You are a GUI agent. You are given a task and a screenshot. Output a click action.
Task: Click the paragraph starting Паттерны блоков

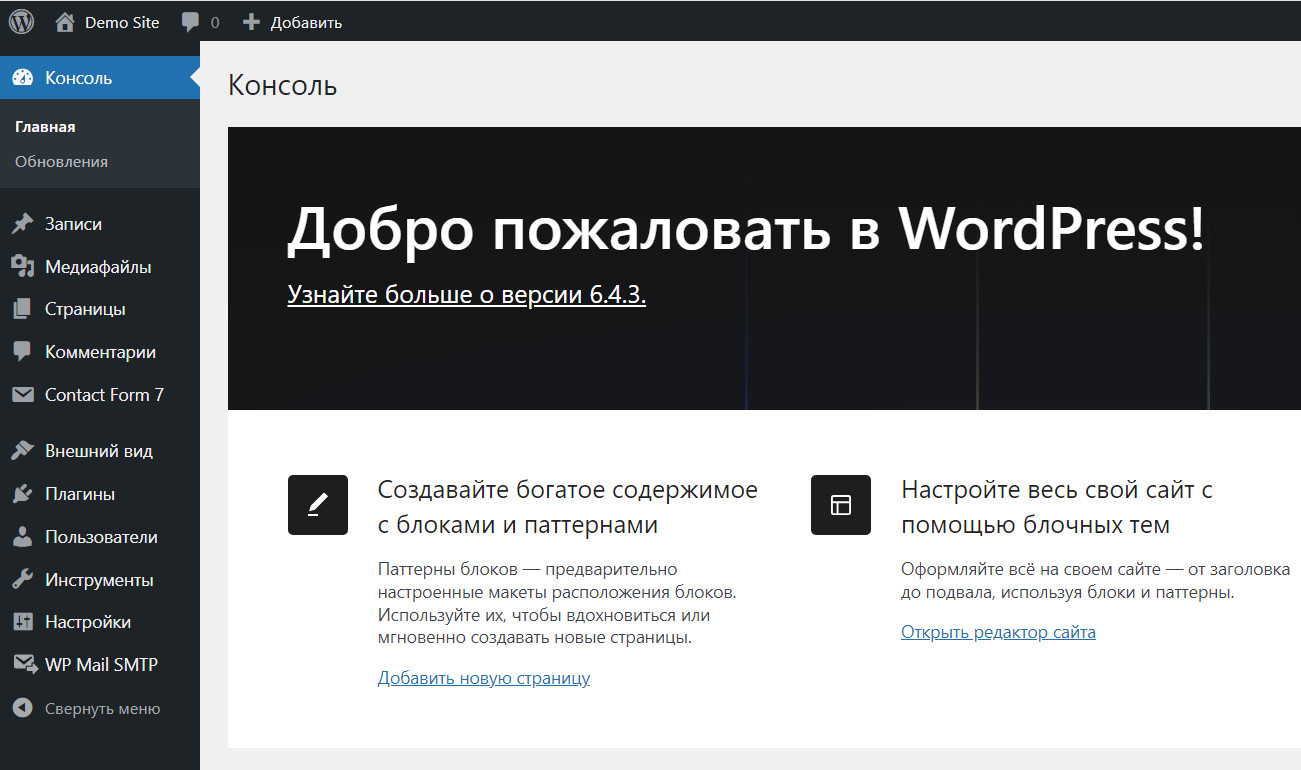pos(558,603)
